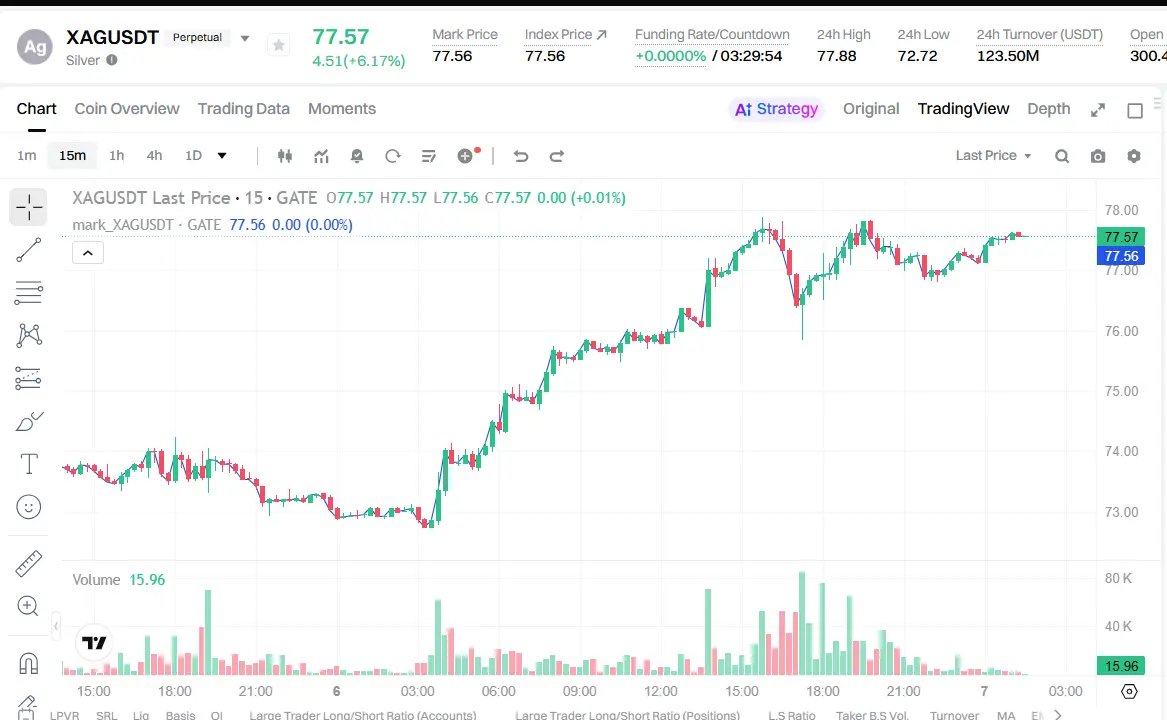Toggle Large Trader Long/Short Ratio (Accounts) indicator
The width and height of the screenshot is (1167, 720).
coord(362,715)
